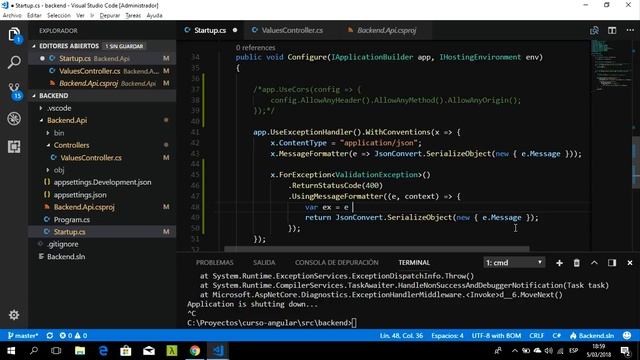Change indentation via Espacios: 4
640x360 pixels.
click(447, 336)
